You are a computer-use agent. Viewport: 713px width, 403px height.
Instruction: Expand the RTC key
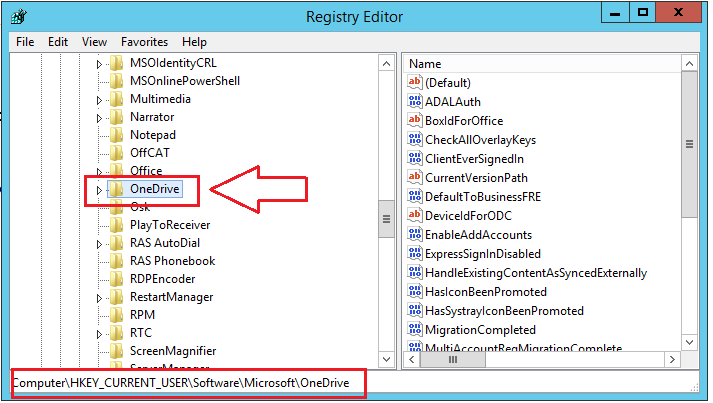pyautogui.click(x=99, y=334)
